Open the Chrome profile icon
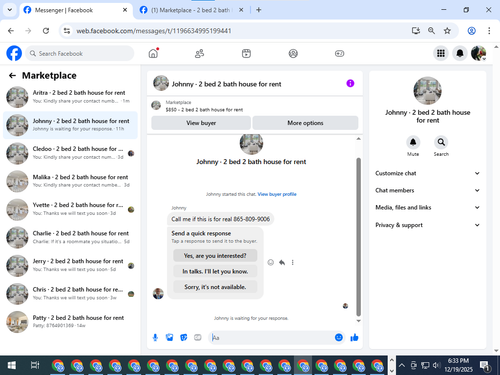The height and width of the screenshot is (375, 500). (471, 31)
